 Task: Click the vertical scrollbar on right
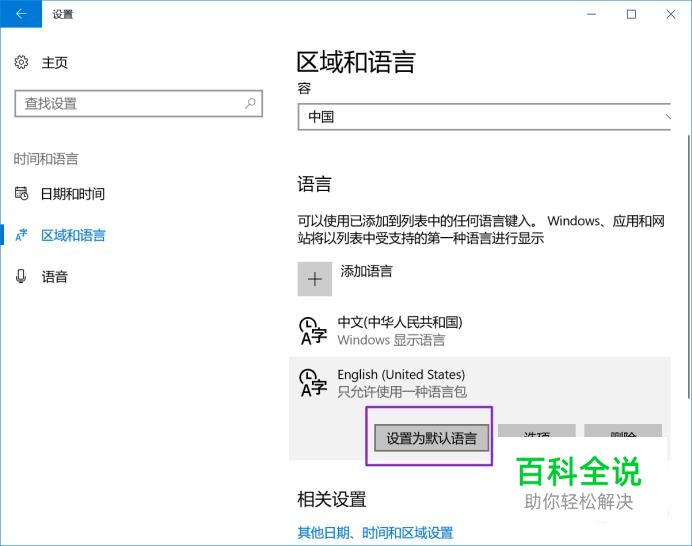coord(688,265)
